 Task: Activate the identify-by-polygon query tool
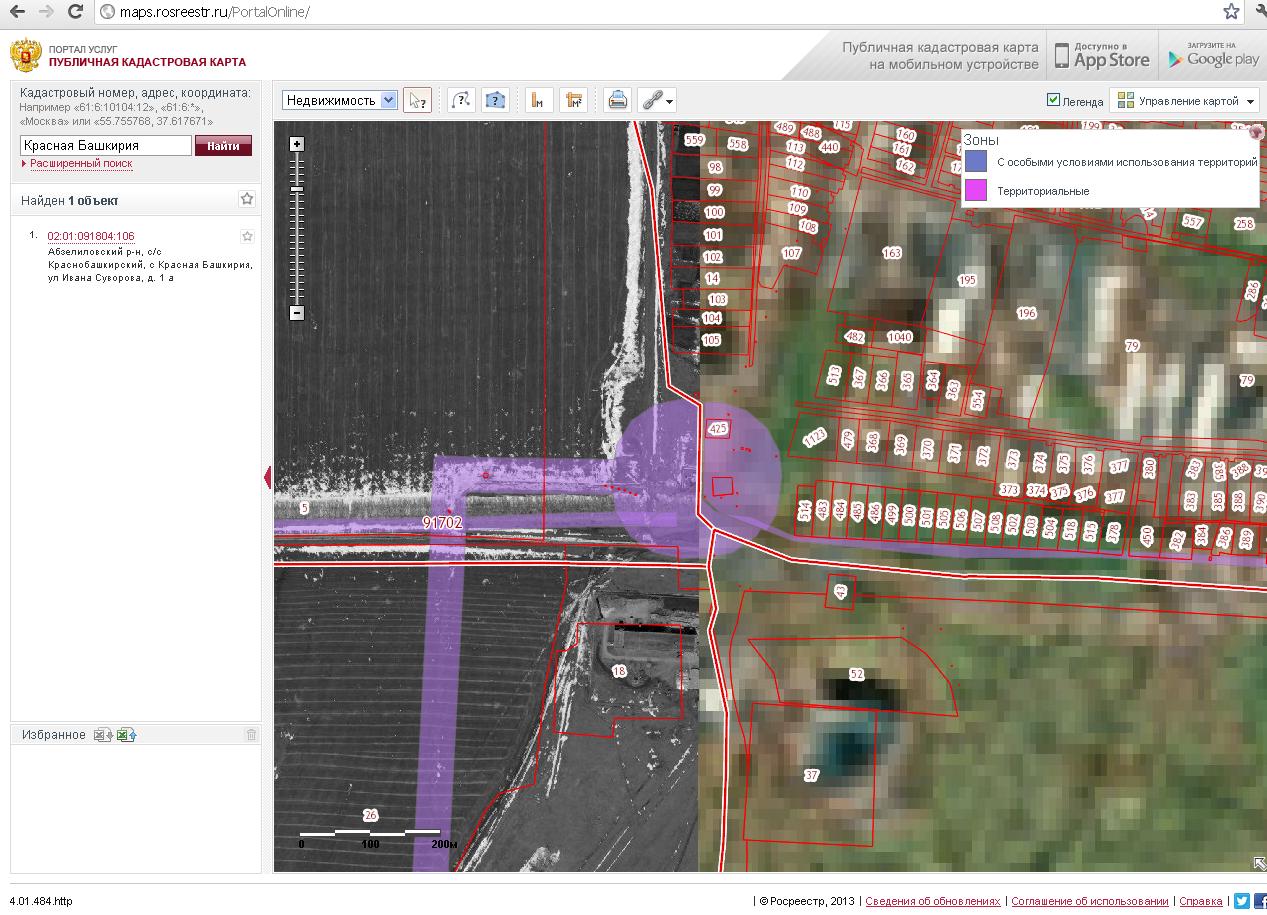tap(495, 100)
